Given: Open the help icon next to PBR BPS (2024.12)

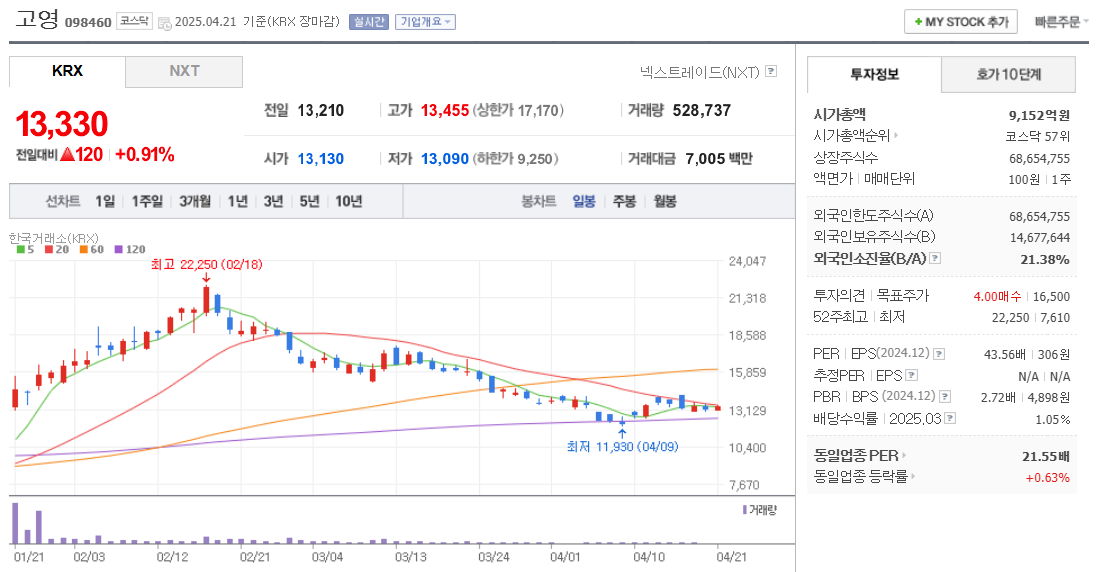Looking at the screenshot, I should (945, 396).
